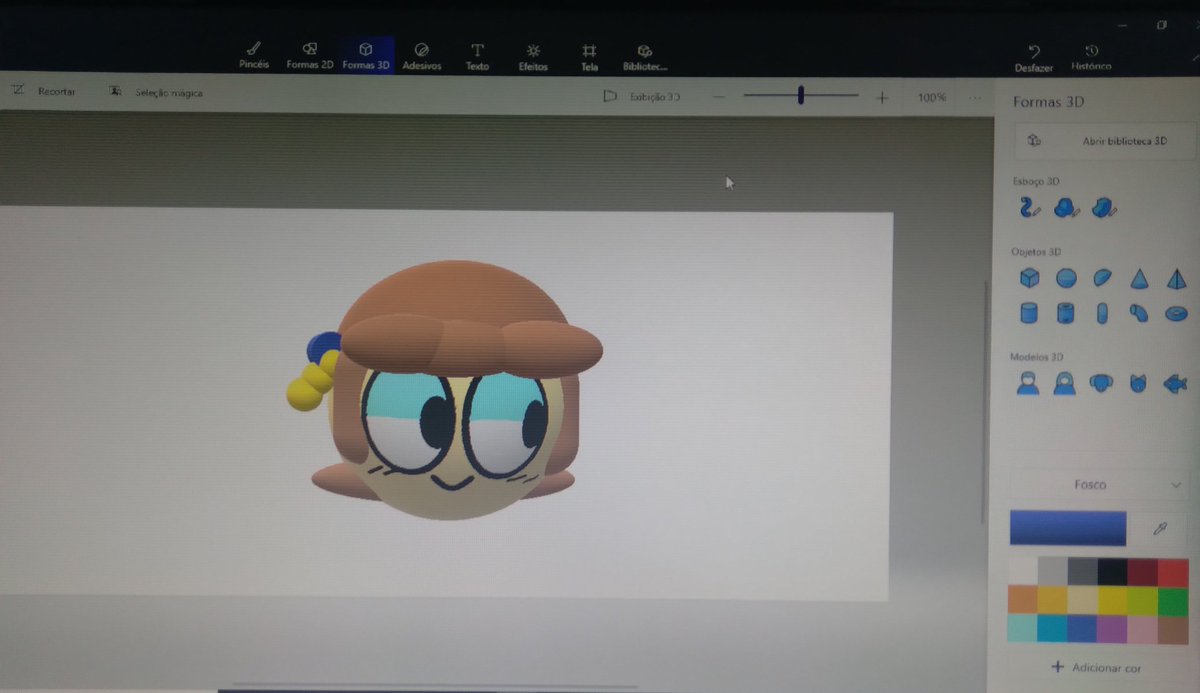This screenshot has width=1200, height=693.
Task: Choose the turquoise color swatch
Action: [1023, 627]
